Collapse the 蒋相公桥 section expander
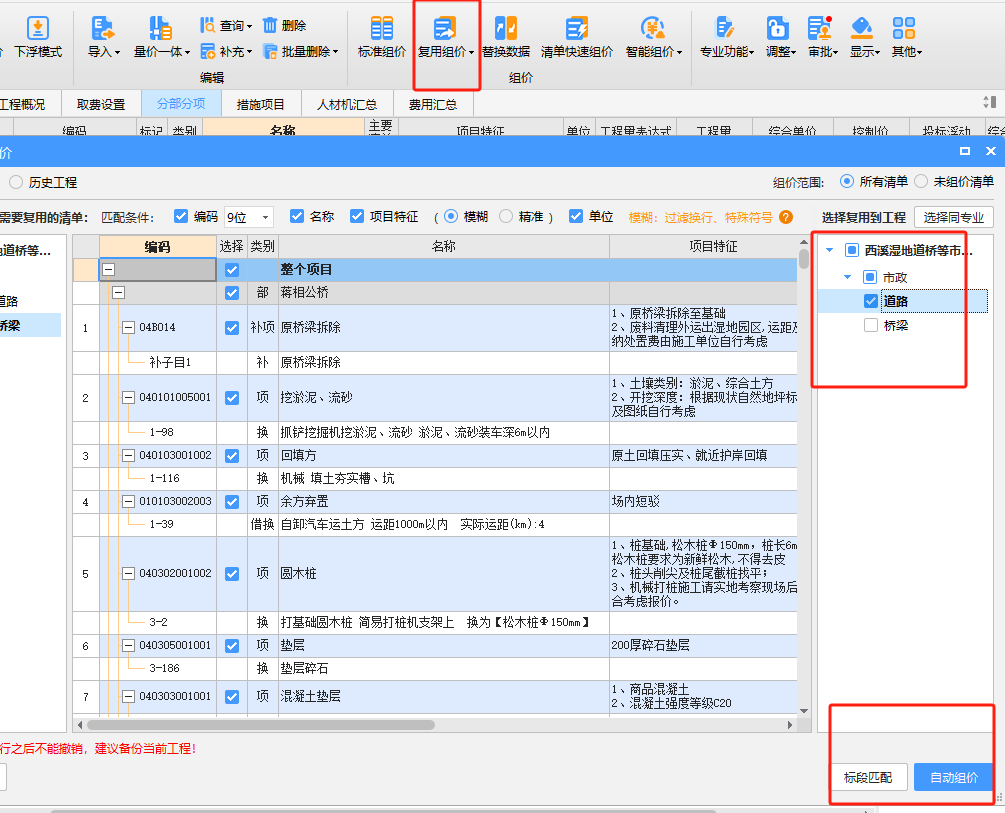The height and width of the screenshot is (813, 1005). pos(119,292)
